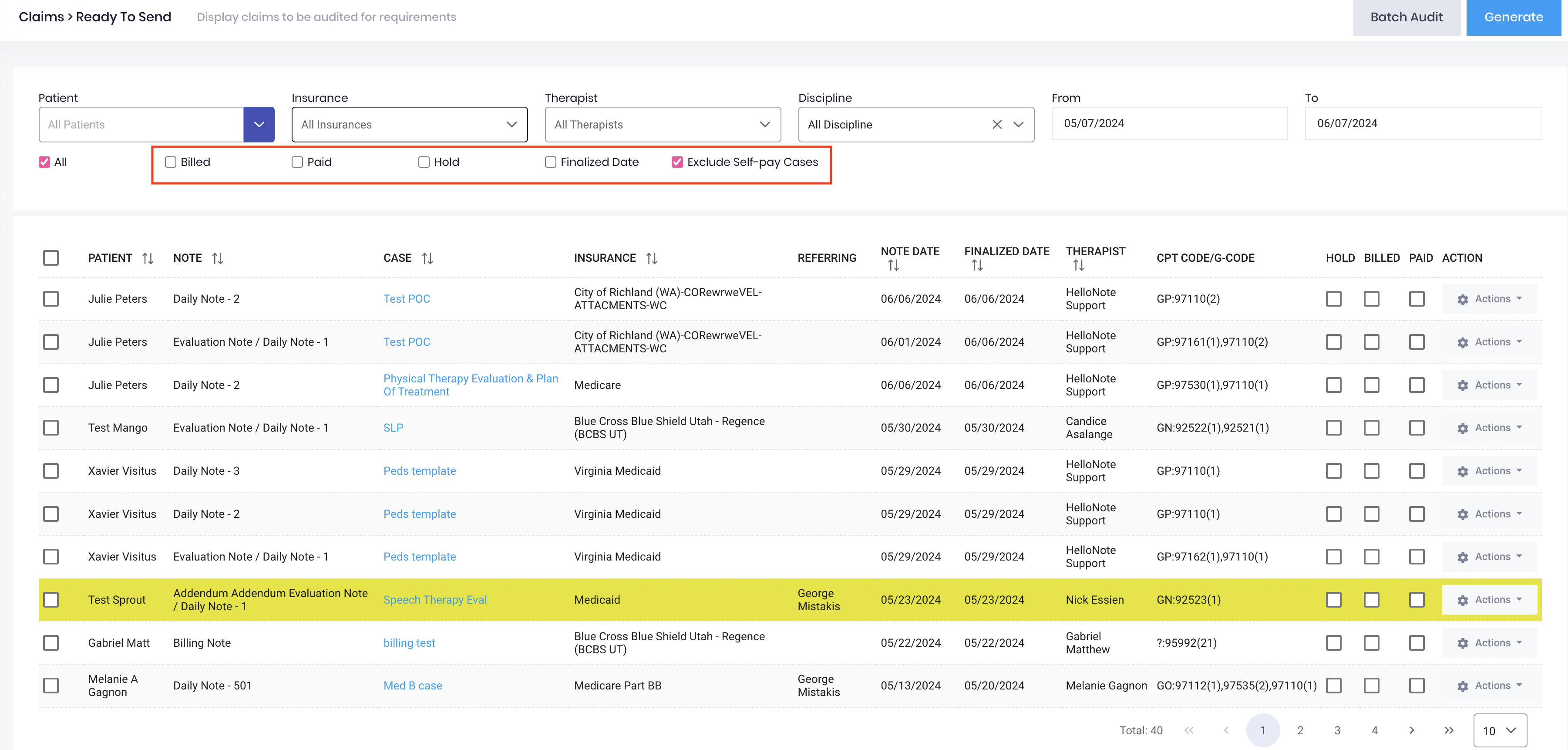Image resolution: width=1568 pixels, height=750 pixels.
Task: Sort table by Insurance column arrows
Action: pos(652,258)
